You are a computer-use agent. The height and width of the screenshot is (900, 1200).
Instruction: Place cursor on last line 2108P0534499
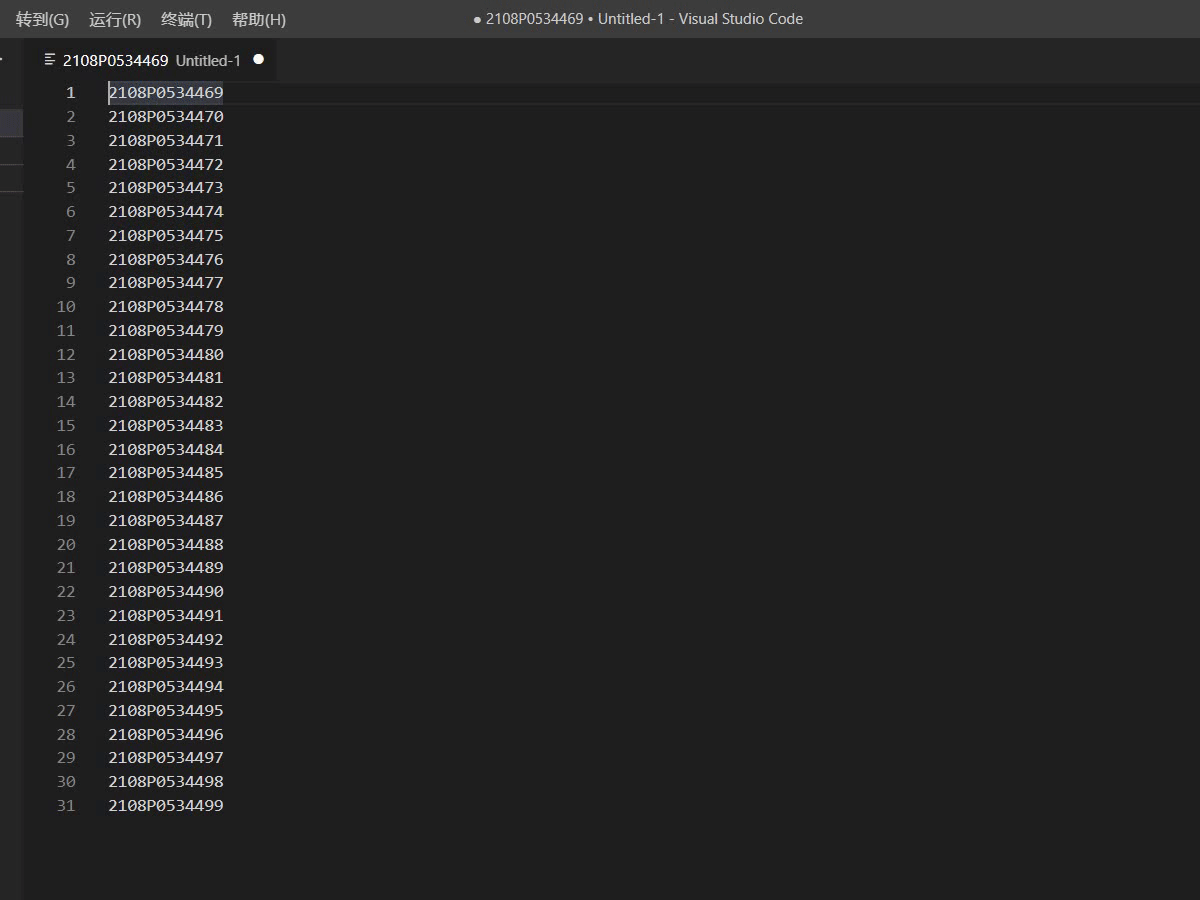click(x=166, y=806)
